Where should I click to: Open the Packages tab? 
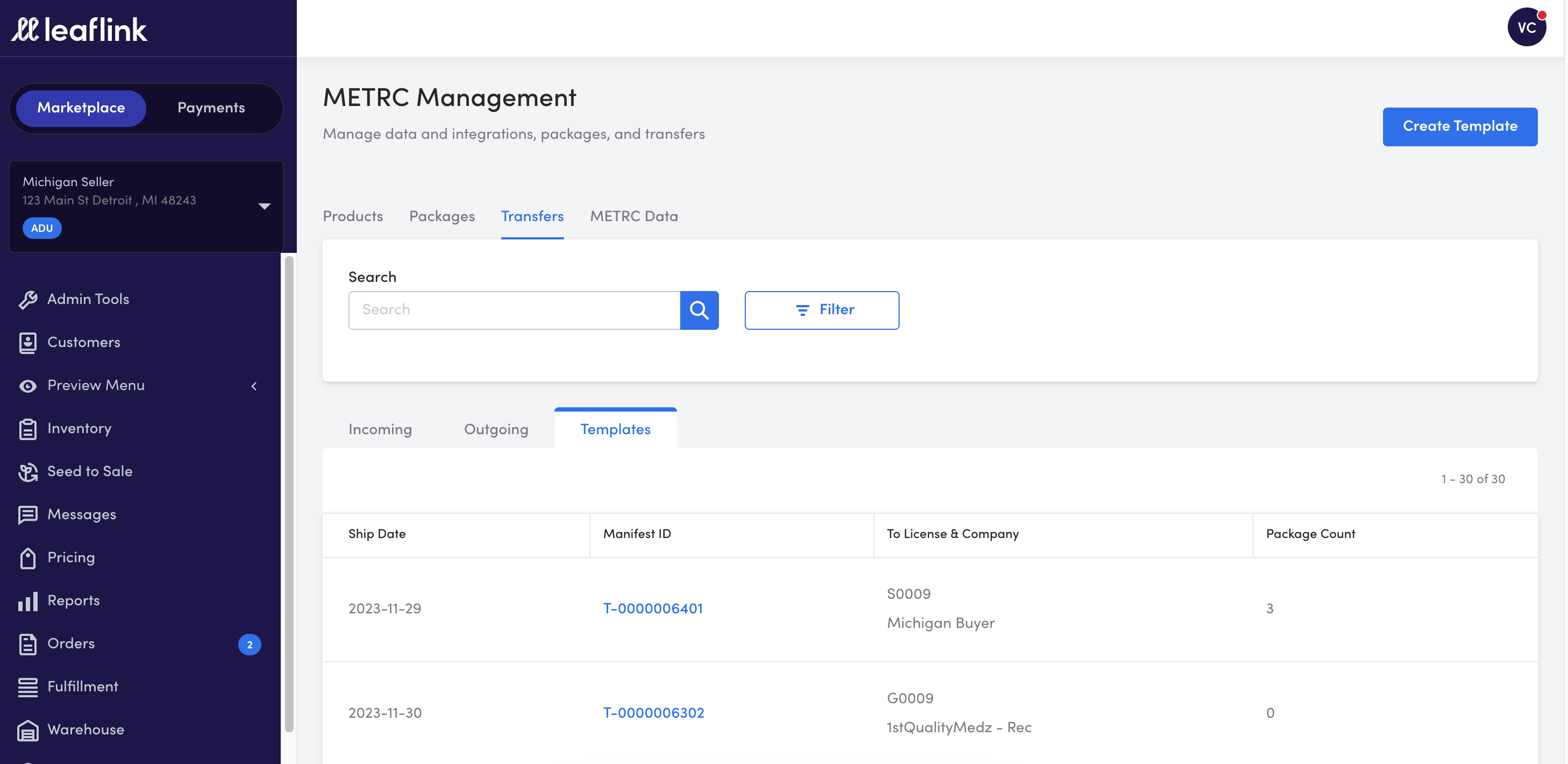[x=442, y=216]
